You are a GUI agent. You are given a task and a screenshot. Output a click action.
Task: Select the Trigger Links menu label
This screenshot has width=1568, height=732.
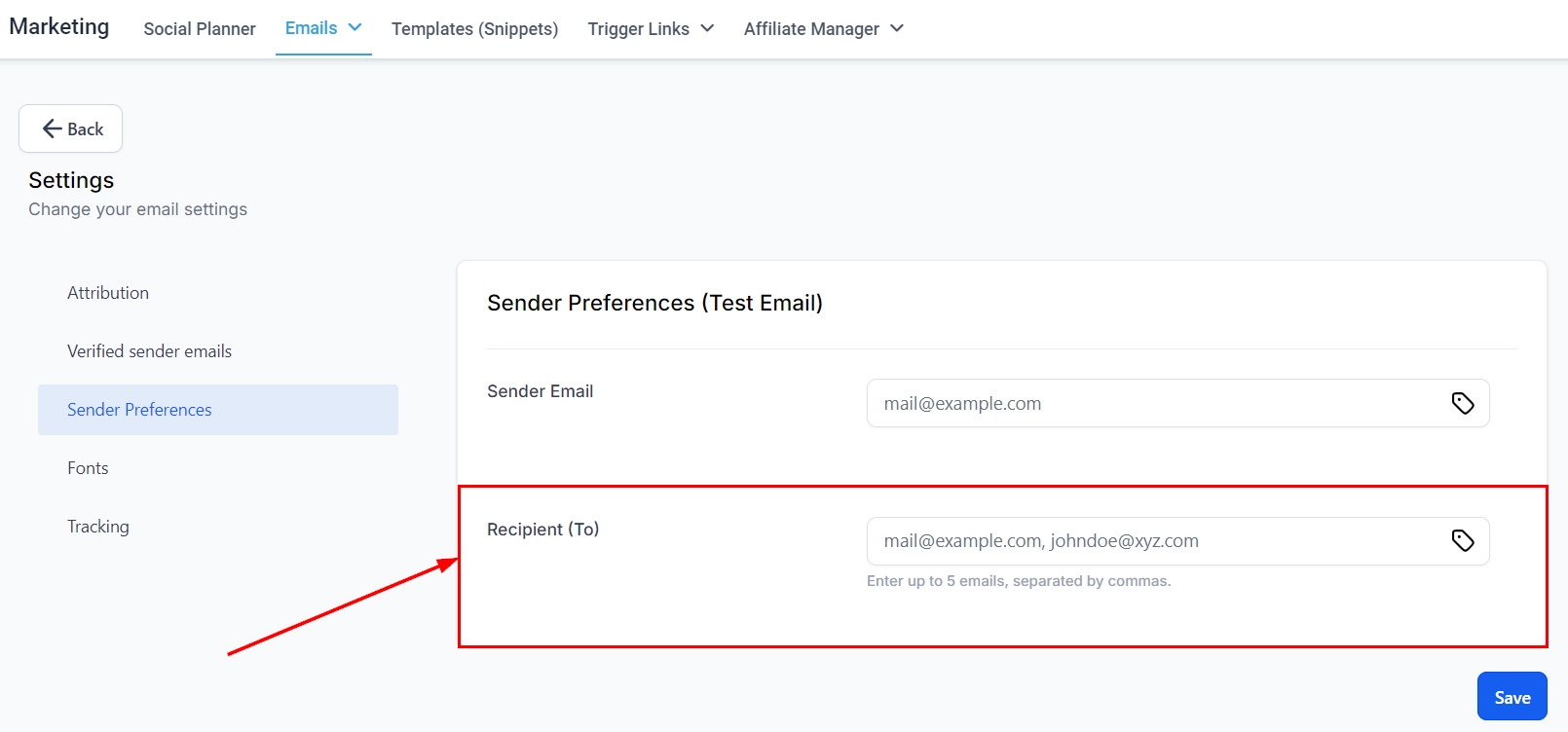click(x=638, y=29)
